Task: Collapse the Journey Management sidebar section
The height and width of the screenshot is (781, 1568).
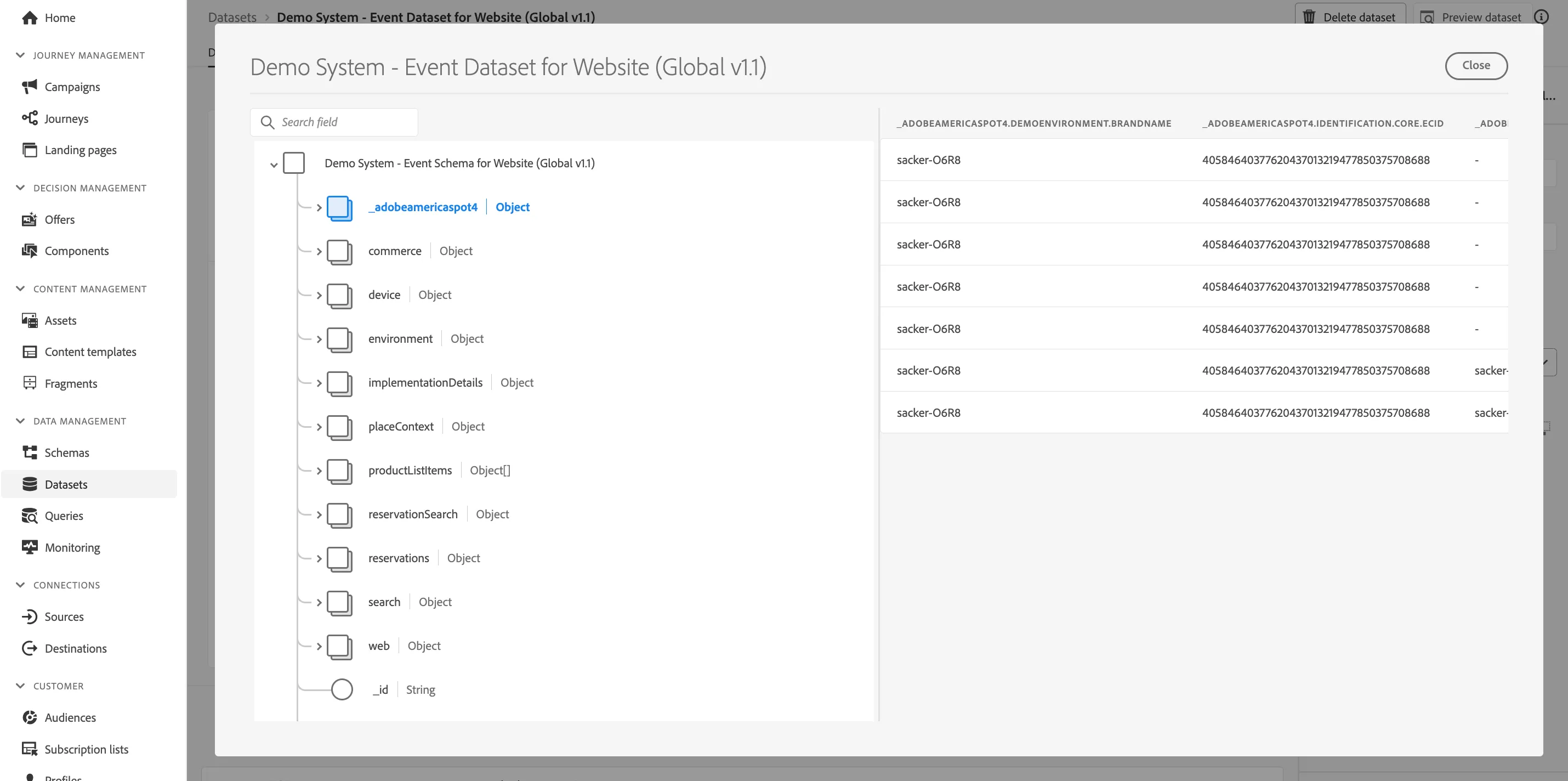Action: tap(20, 55)
